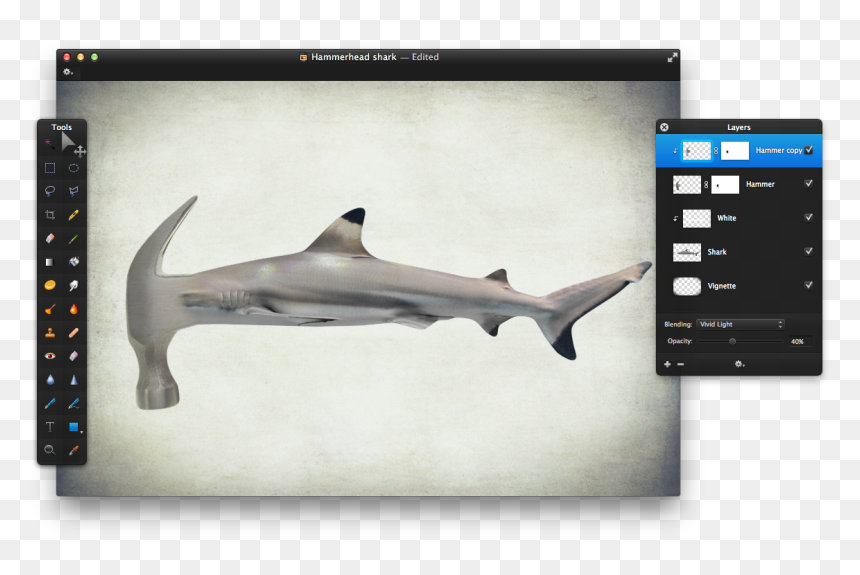Choose the Elliptical Marquee tool
860x575 pixels.
tap(73, 168)
